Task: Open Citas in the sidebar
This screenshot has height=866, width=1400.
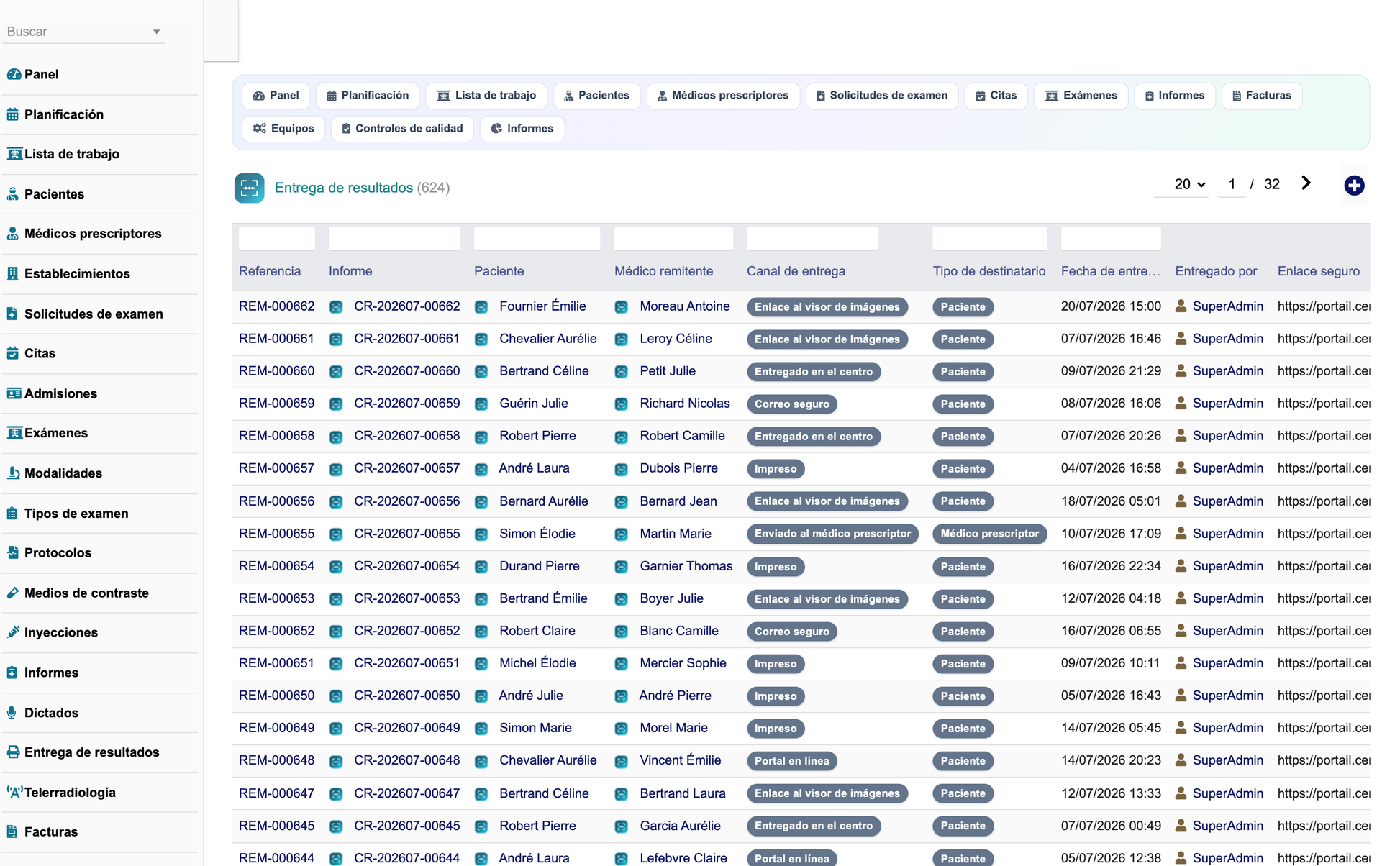Action: (40, 353)
